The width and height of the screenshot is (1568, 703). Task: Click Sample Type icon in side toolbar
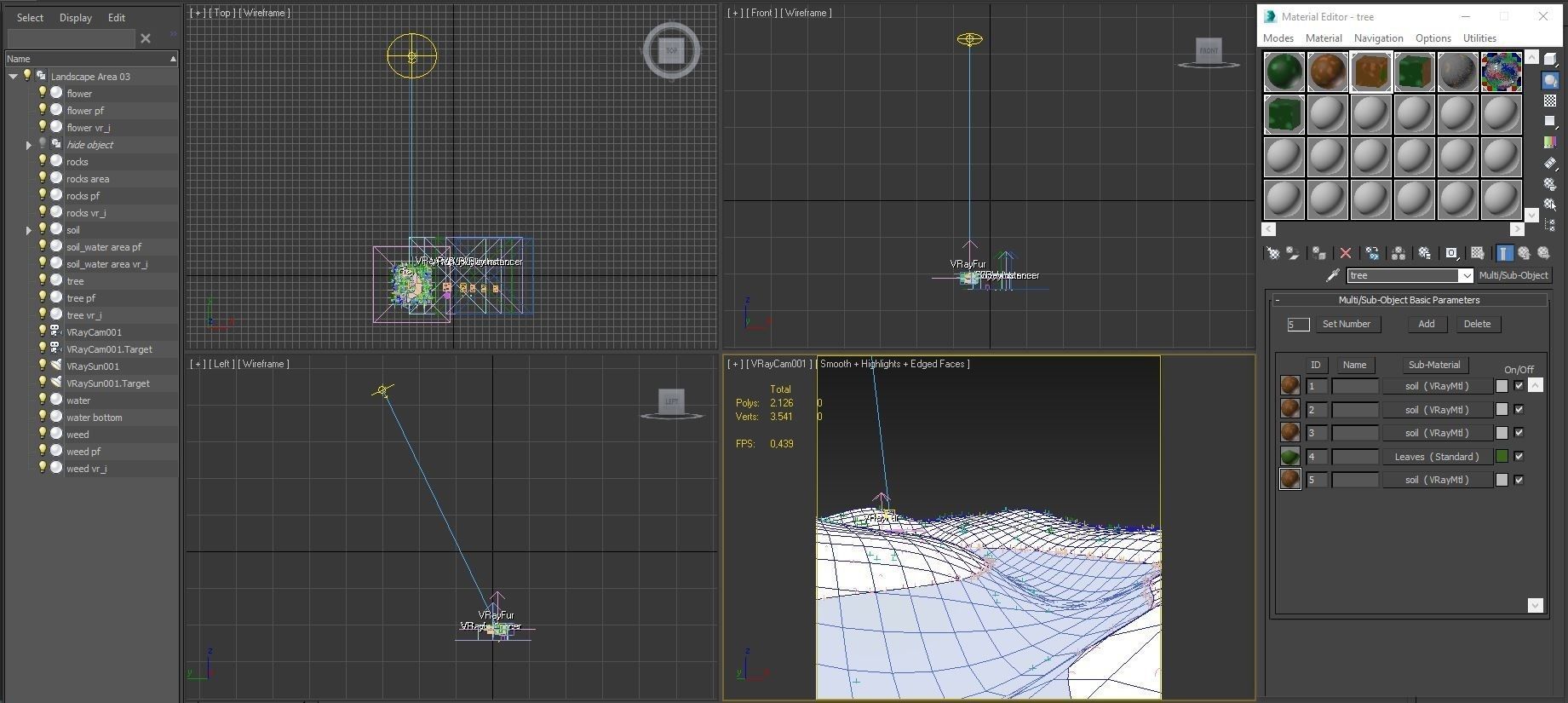[1550, 59]
